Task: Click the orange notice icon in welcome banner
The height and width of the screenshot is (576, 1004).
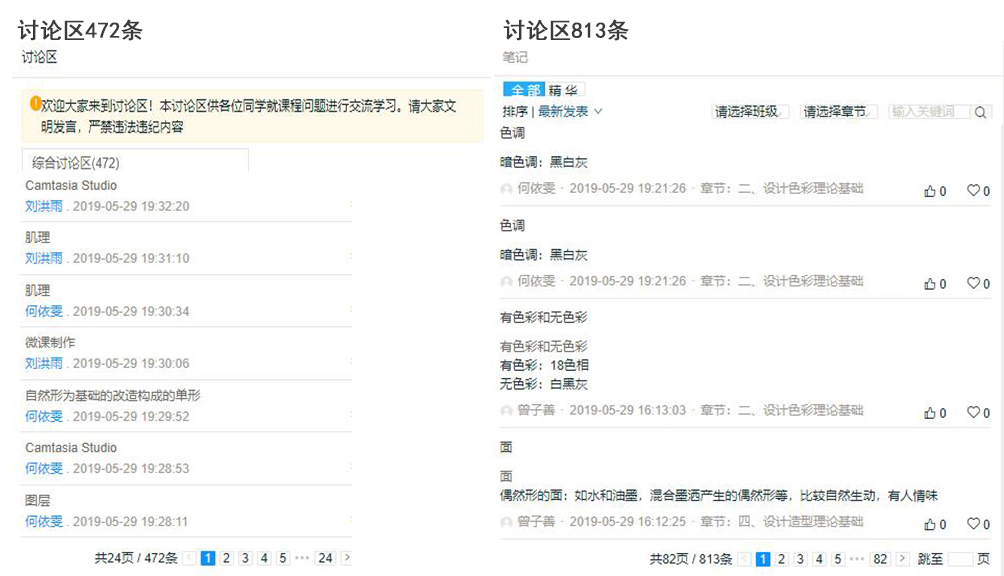Action: tap(35, 103)
